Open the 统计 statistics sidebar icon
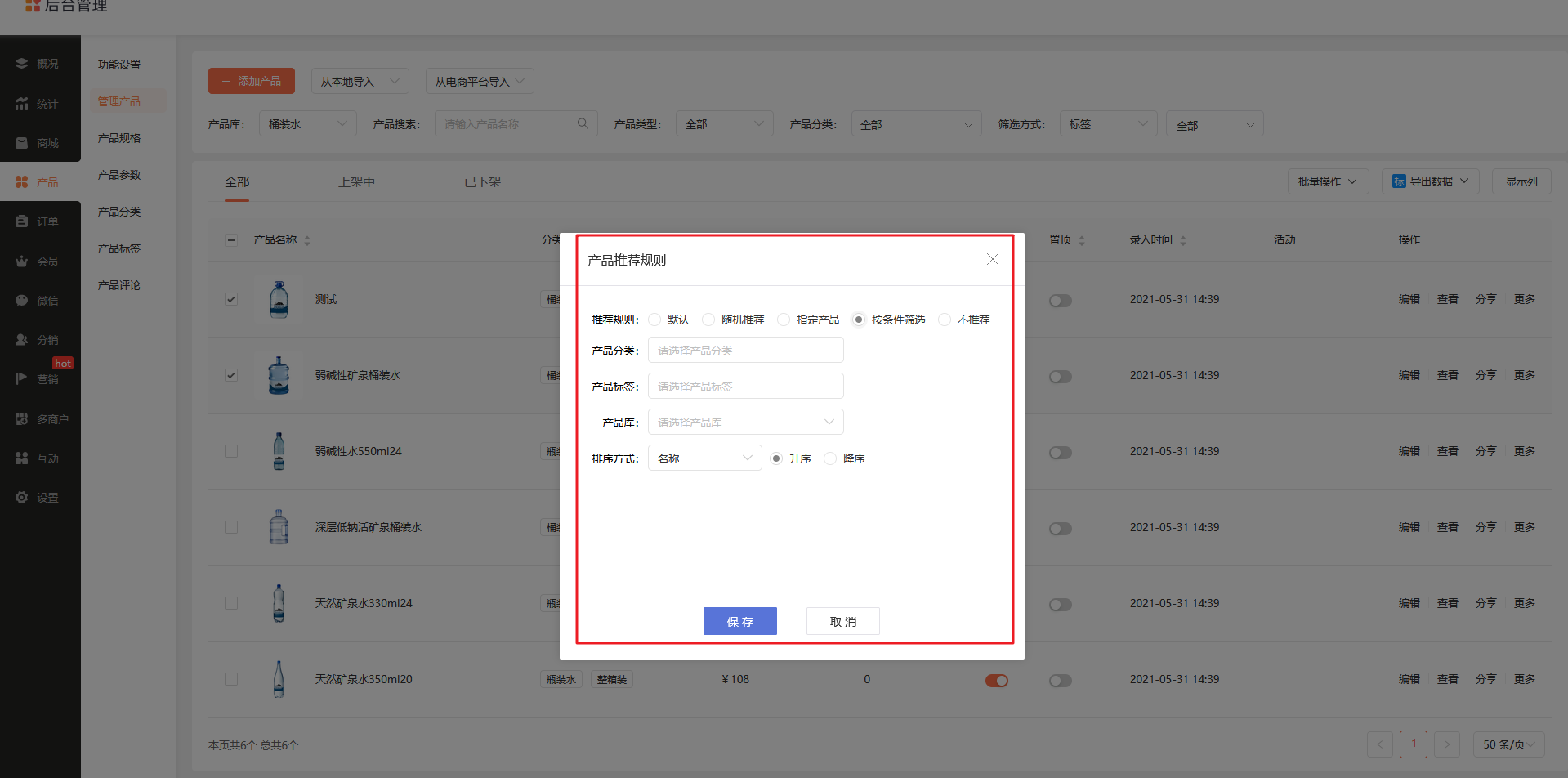Screen dimensions: 1568x778 pyautogui.click(x=22, y=104)
